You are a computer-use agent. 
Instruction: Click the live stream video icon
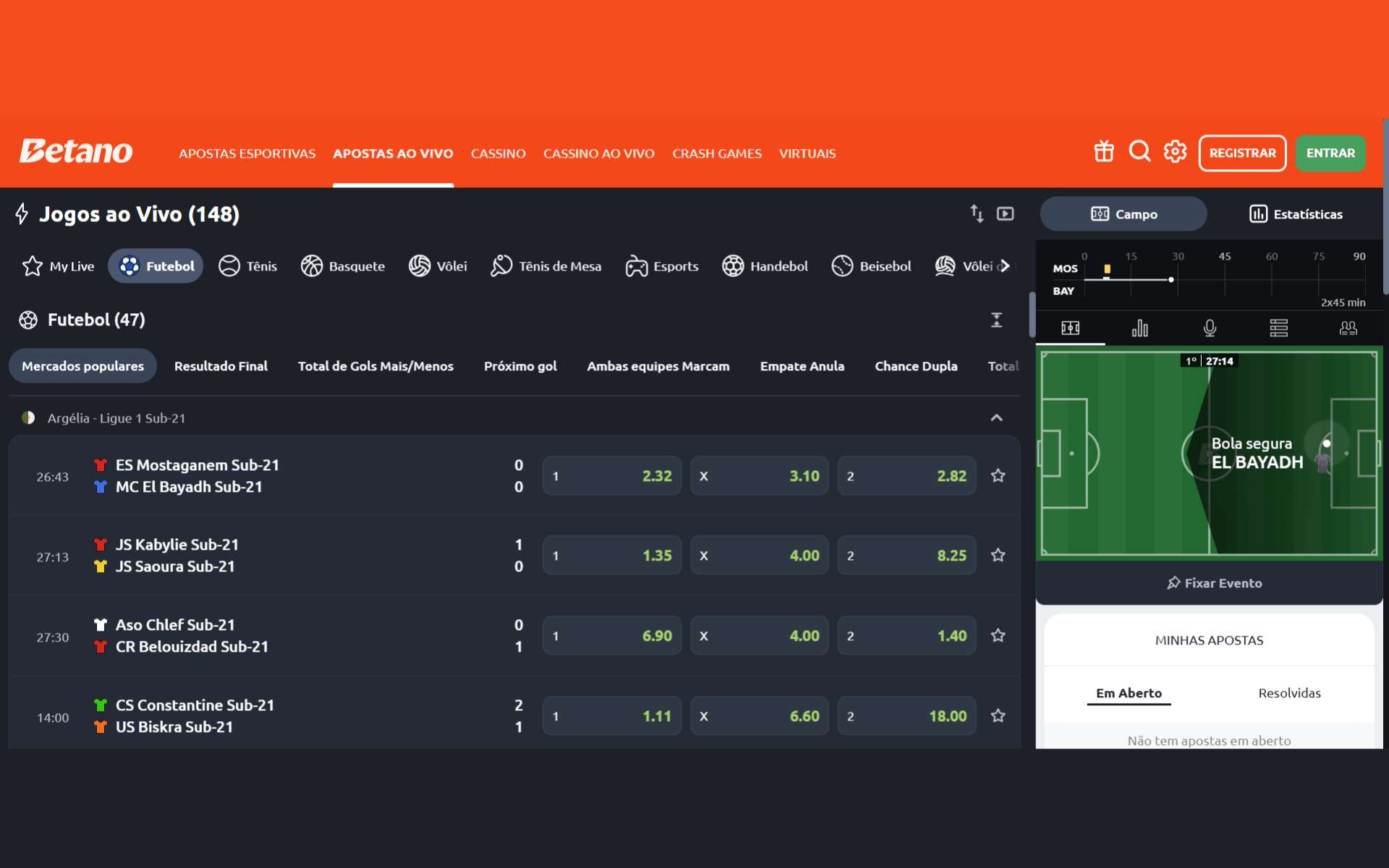[x=1006, y=213]
